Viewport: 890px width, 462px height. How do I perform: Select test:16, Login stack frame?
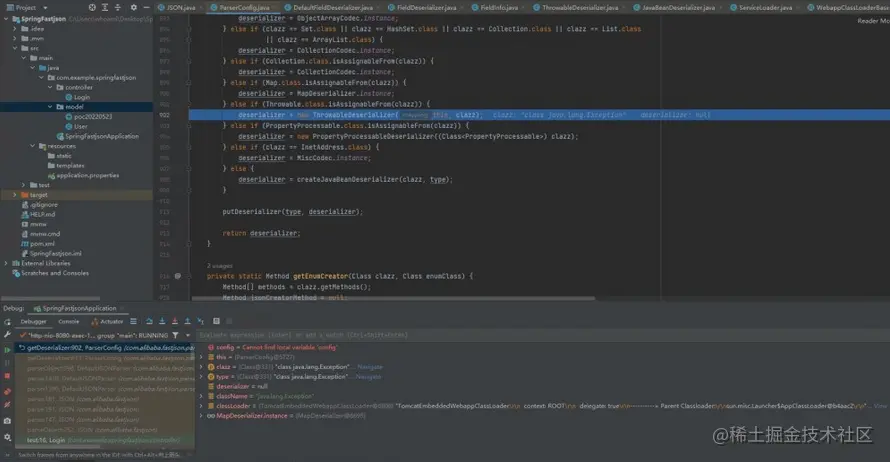click(x=104, y=440)
